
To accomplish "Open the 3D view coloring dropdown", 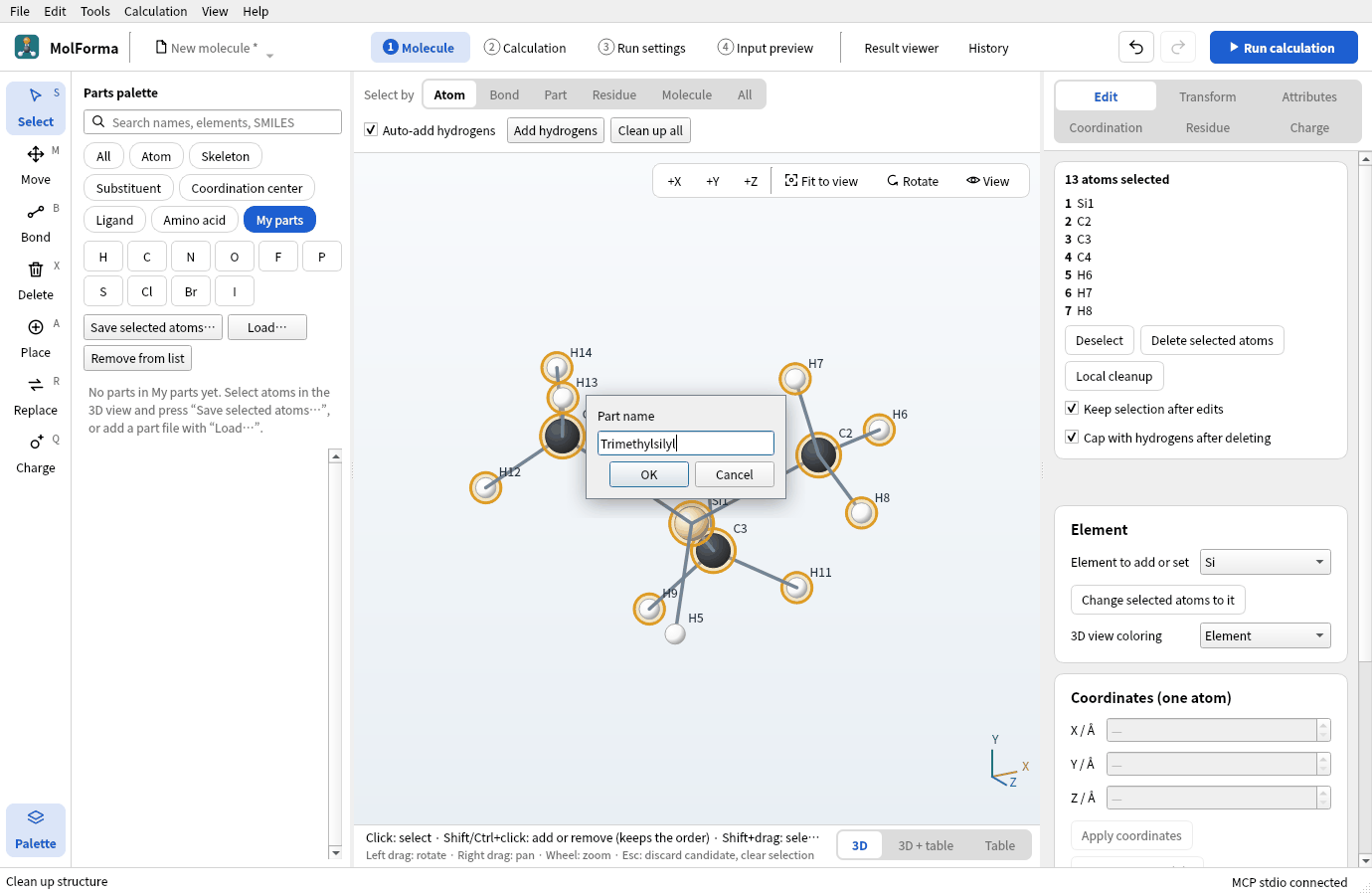I will click(1266, 635).
